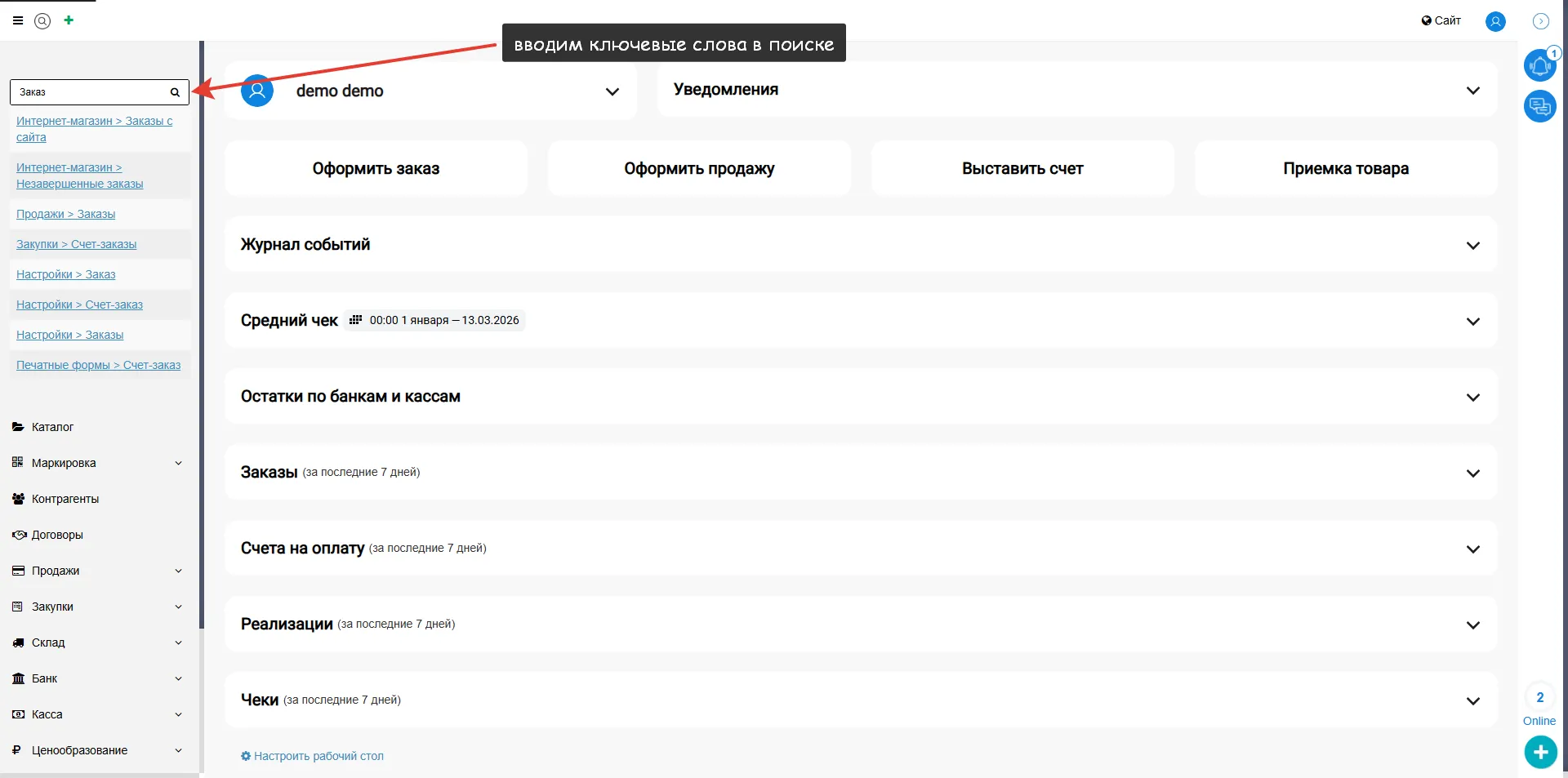Pick the date range calendar icon

pyautogui.click(x=355, y=320)
